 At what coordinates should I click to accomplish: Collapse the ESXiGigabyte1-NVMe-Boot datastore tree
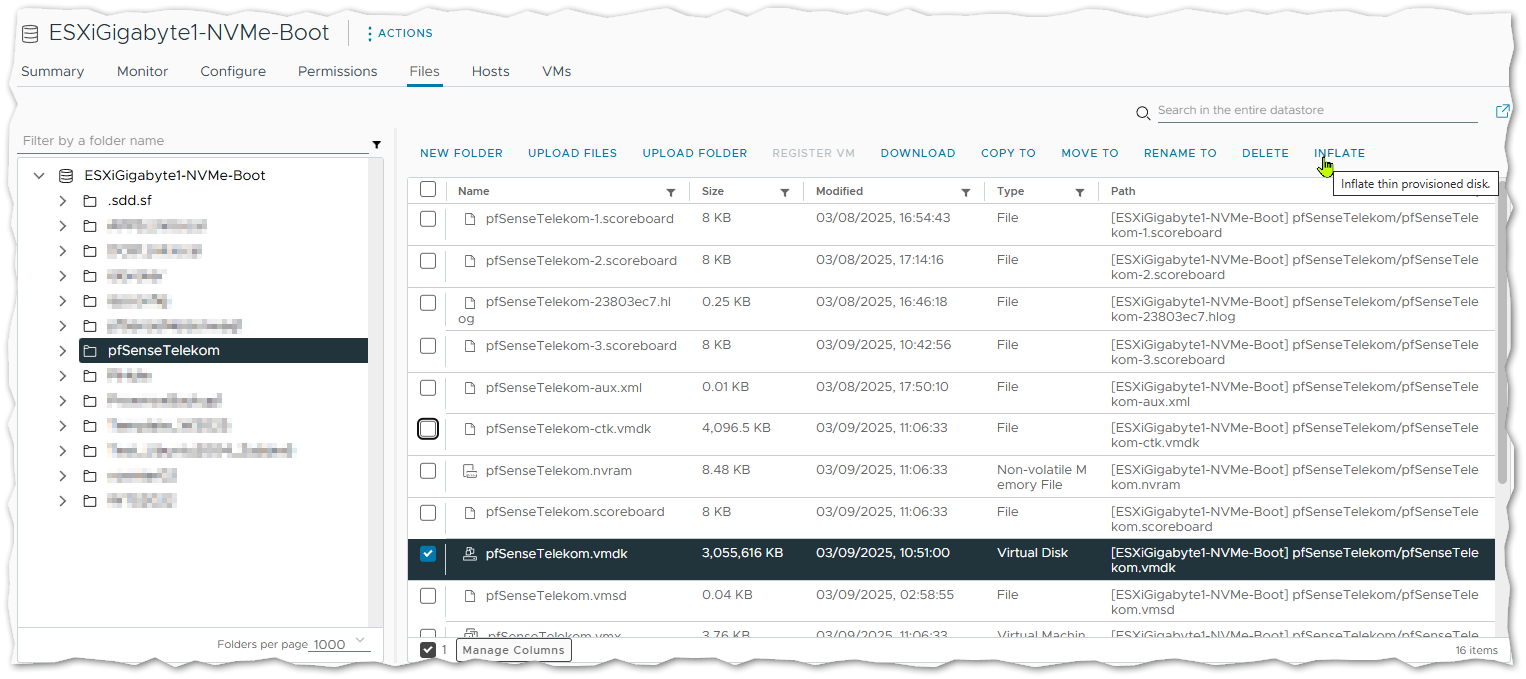[x=39, y=176]
